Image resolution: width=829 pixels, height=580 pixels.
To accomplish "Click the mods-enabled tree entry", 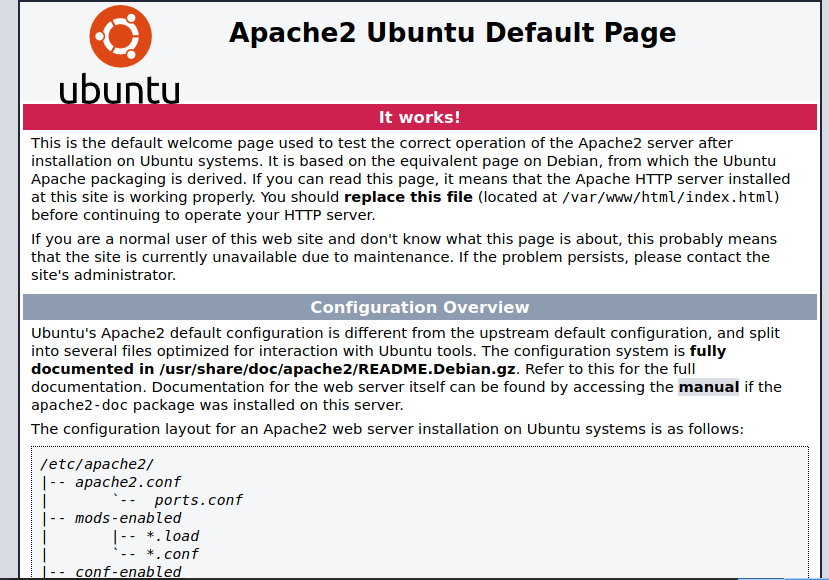I will pyautogui.click(x=128, y=518).
